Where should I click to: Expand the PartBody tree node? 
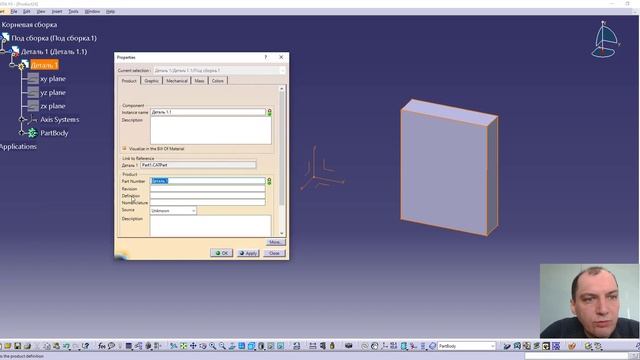click(x=22, y=133)
